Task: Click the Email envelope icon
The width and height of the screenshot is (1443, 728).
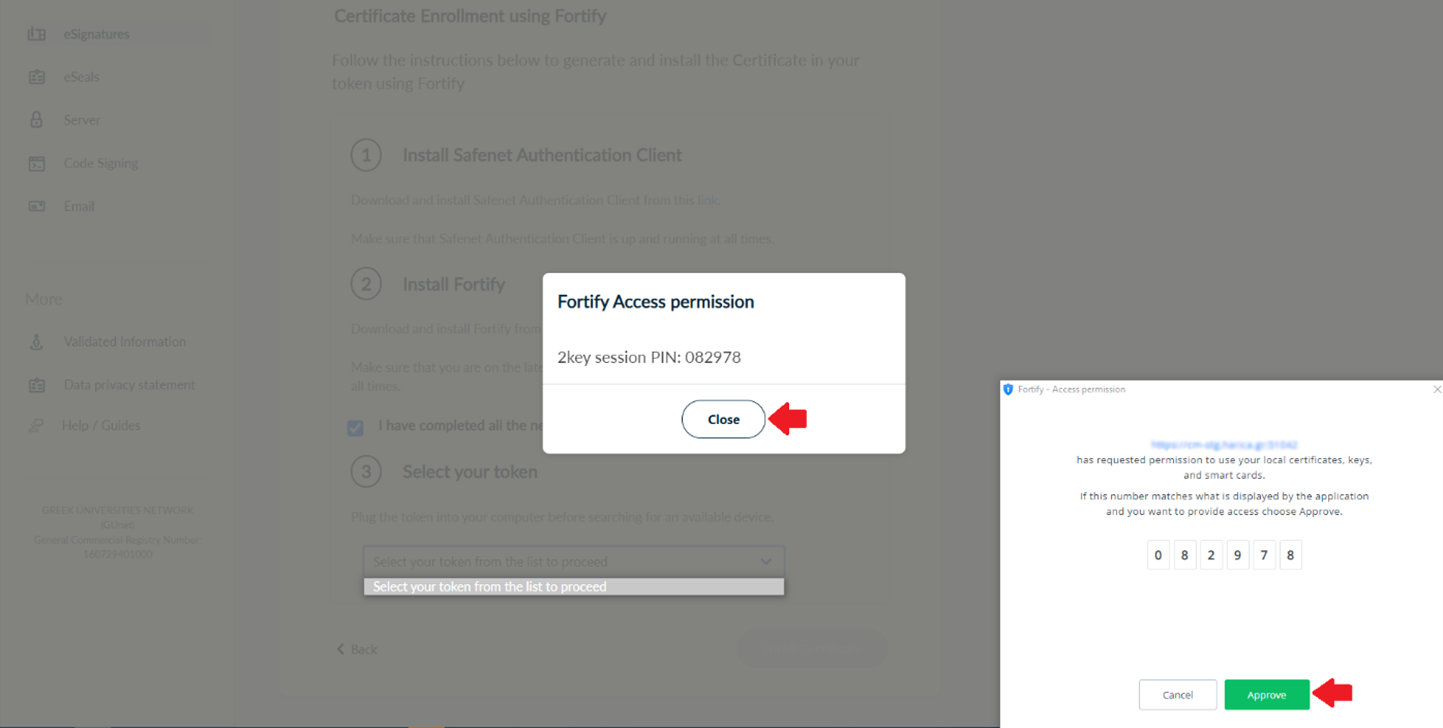Action: pos(37,206)
